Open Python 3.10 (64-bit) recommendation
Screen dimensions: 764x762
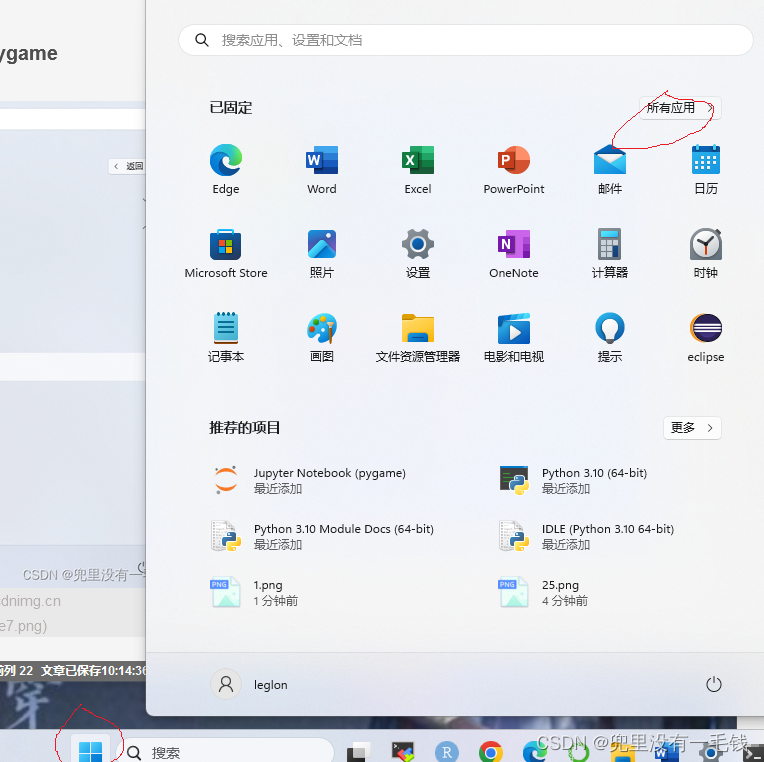pos(574,480)
